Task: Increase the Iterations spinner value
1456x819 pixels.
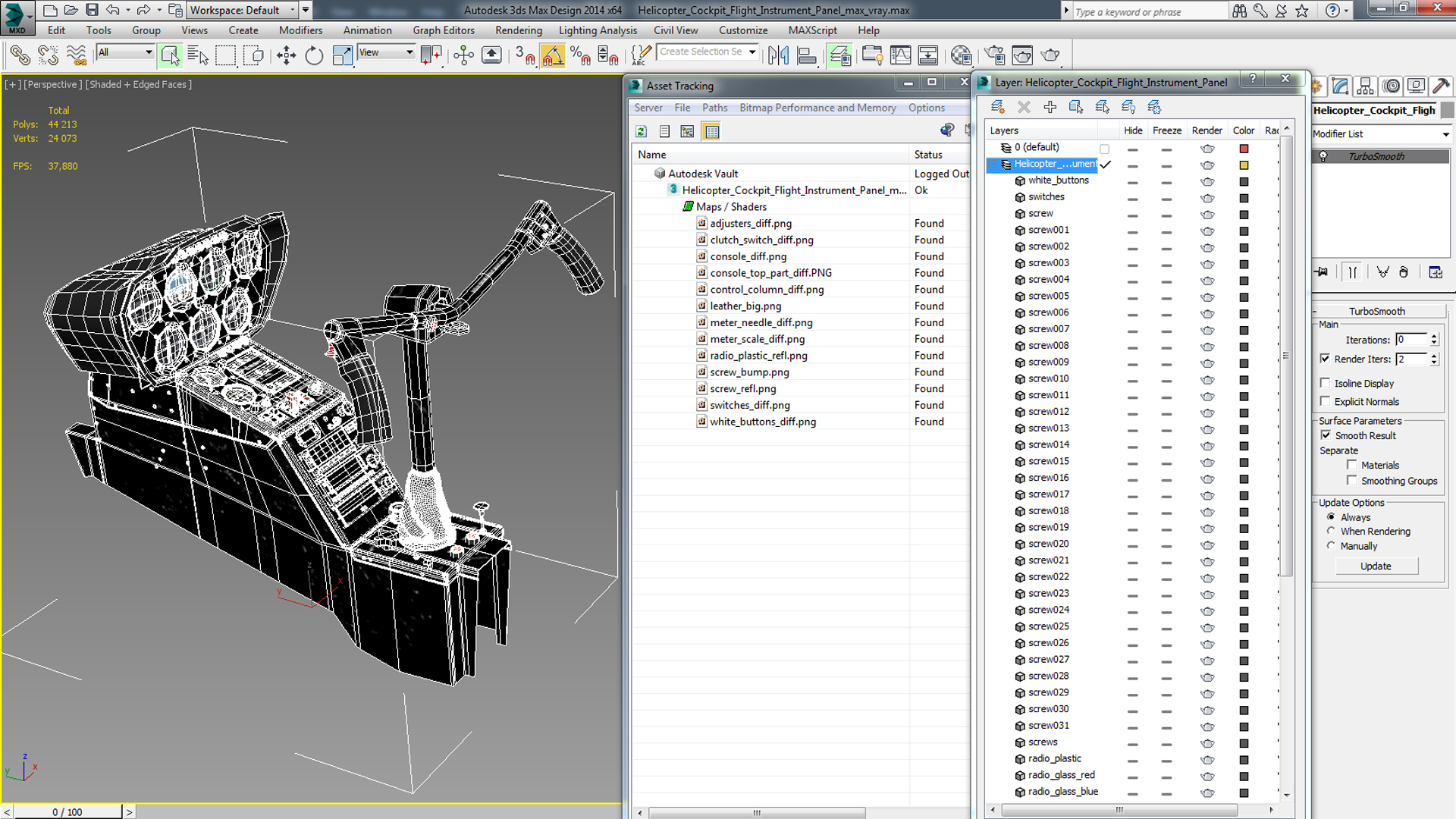Action: [1434, 336]
